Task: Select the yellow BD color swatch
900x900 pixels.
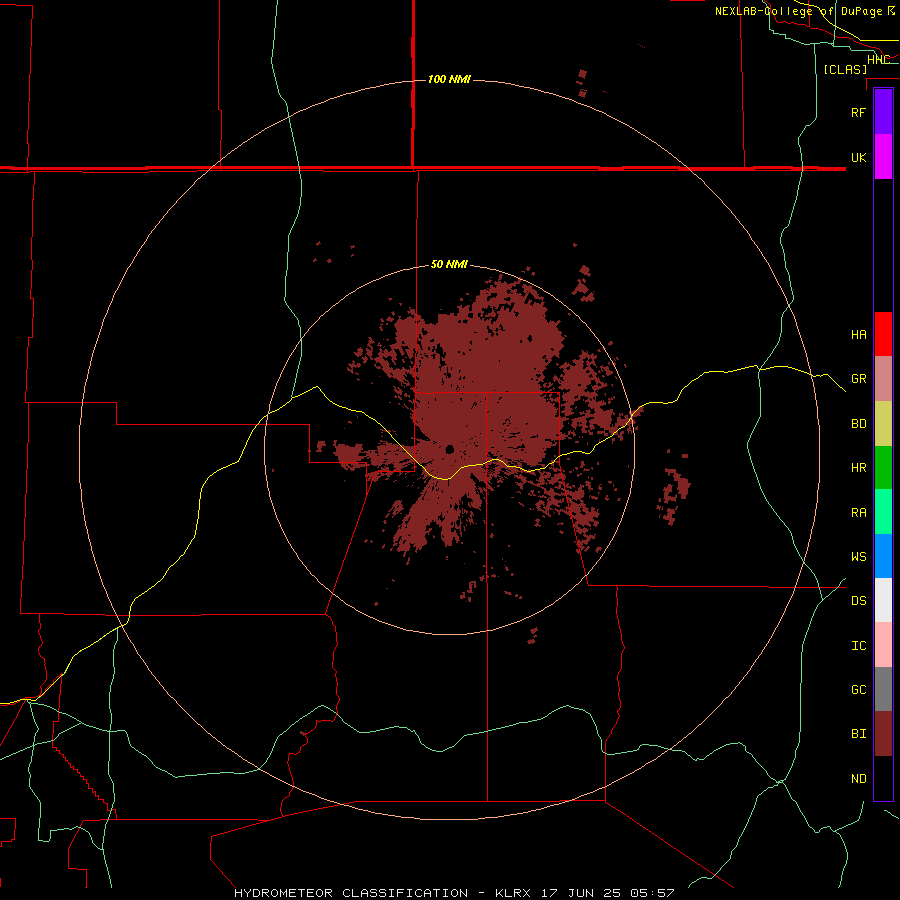Action: [883, 424]
